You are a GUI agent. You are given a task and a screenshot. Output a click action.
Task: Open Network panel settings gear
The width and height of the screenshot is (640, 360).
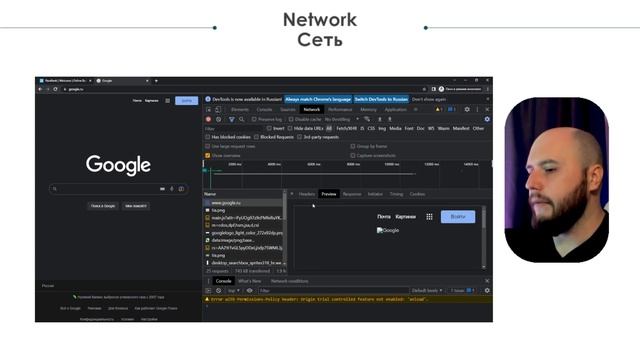487,119
